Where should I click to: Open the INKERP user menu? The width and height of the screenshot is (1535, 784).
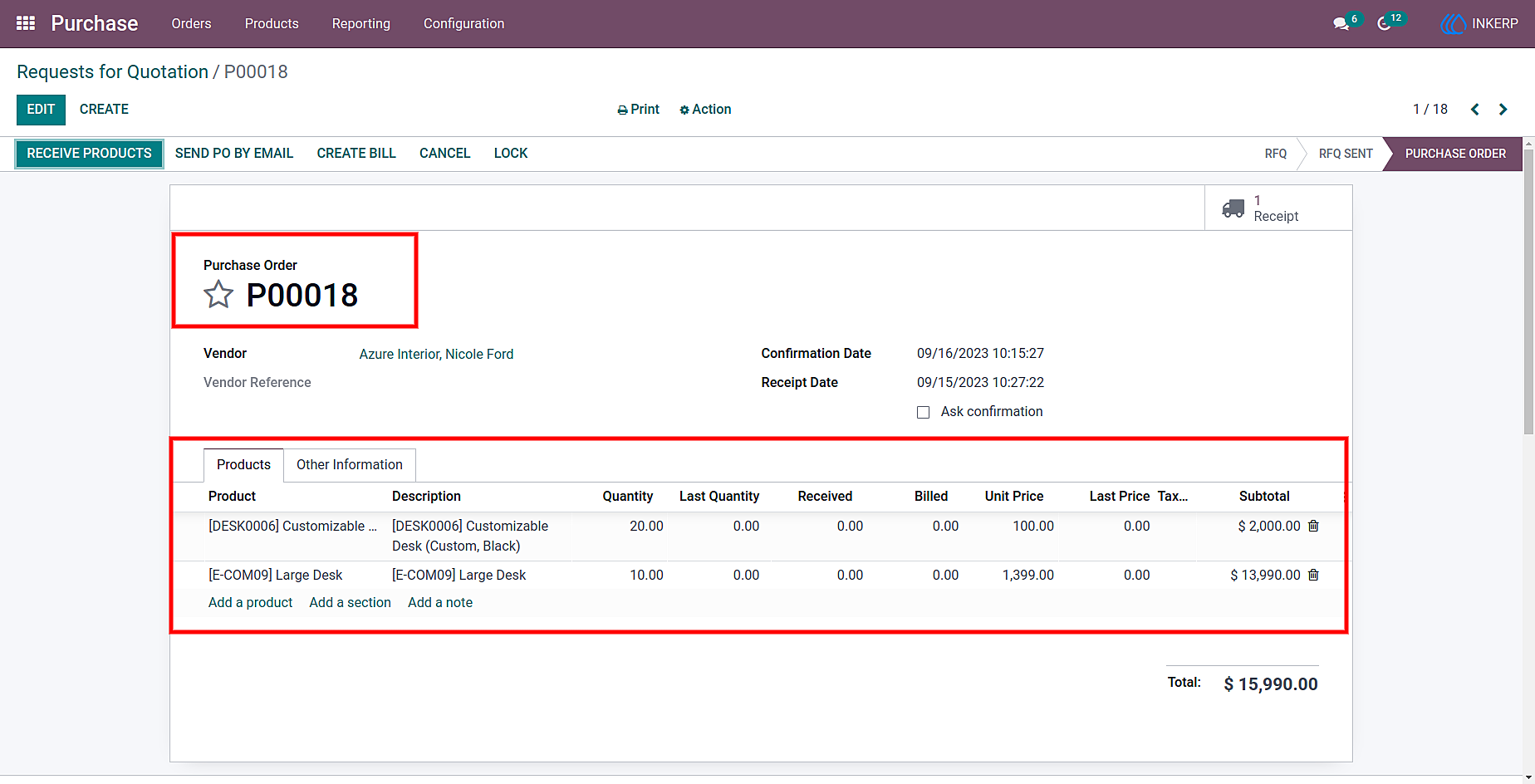(x=1479, y=24)
